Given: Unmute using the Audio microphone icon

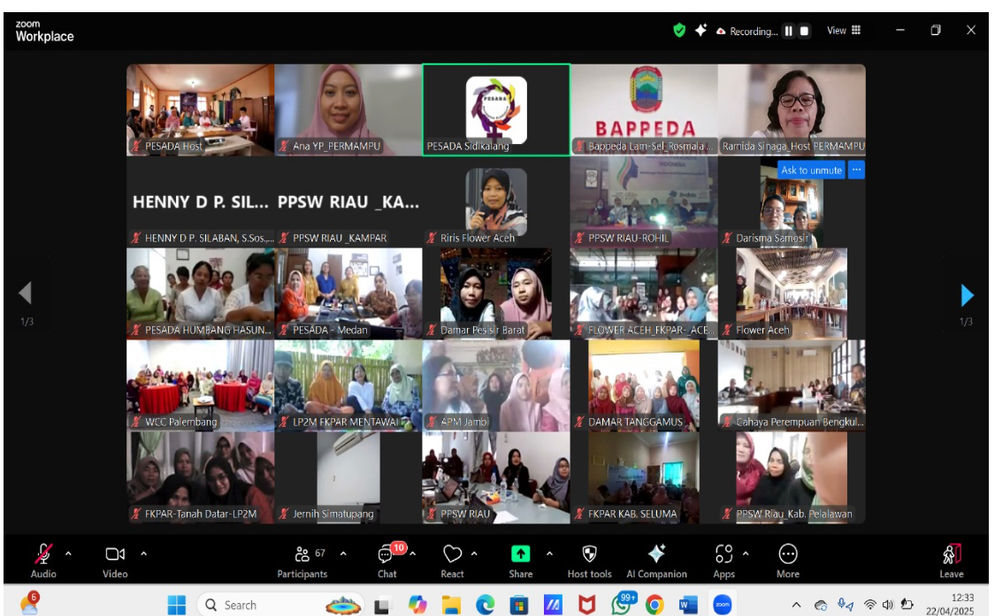Looking at the screenshot, I should tap(43, 554).
